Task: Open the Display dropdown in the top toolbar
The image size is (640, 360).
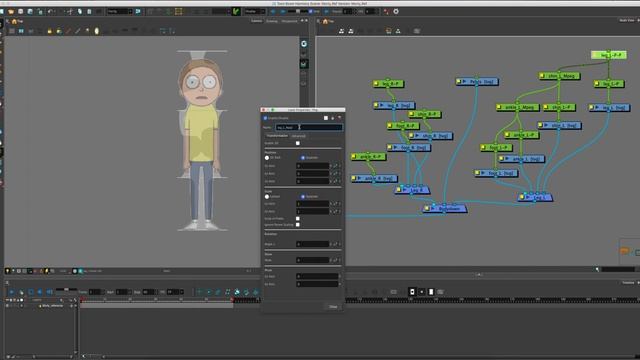Action: click(x=255, y=11)
